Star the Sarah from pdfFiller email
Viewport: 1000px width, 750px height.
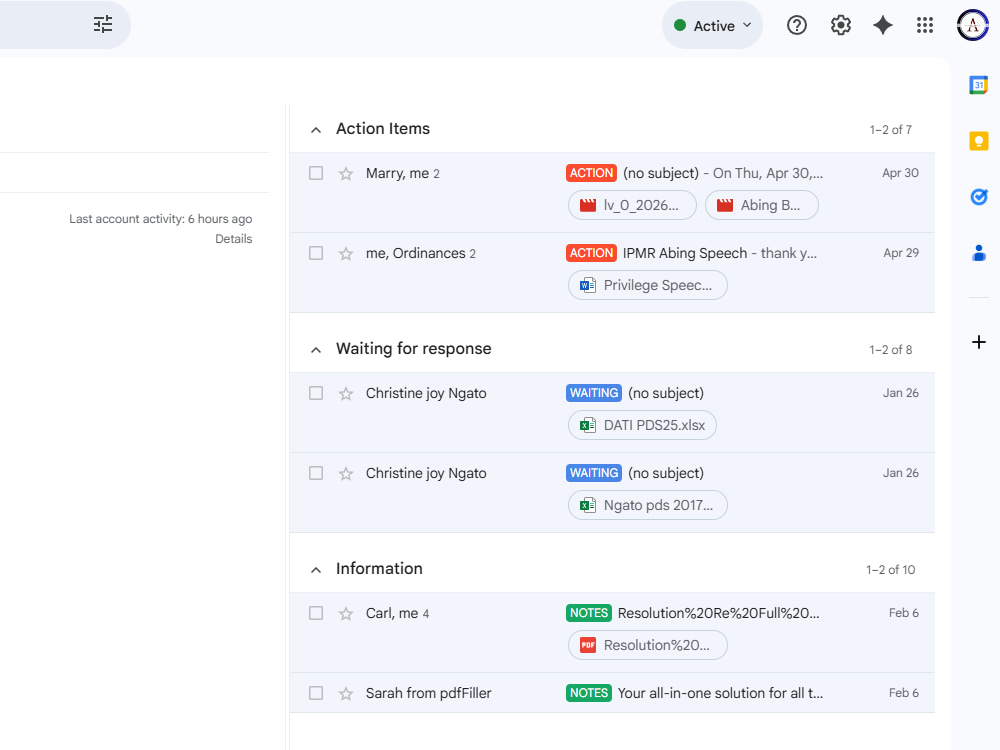tap(346, 693)
